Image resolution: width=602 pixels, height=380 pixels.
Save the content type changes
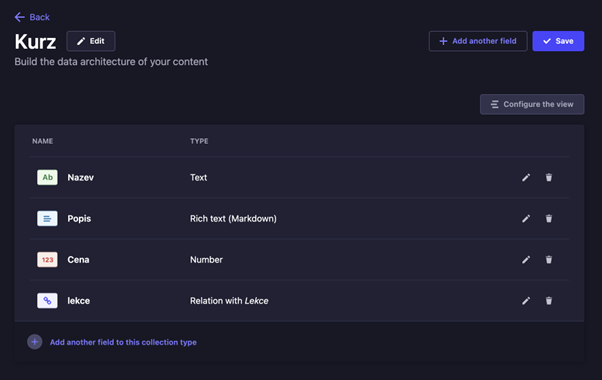558,41
